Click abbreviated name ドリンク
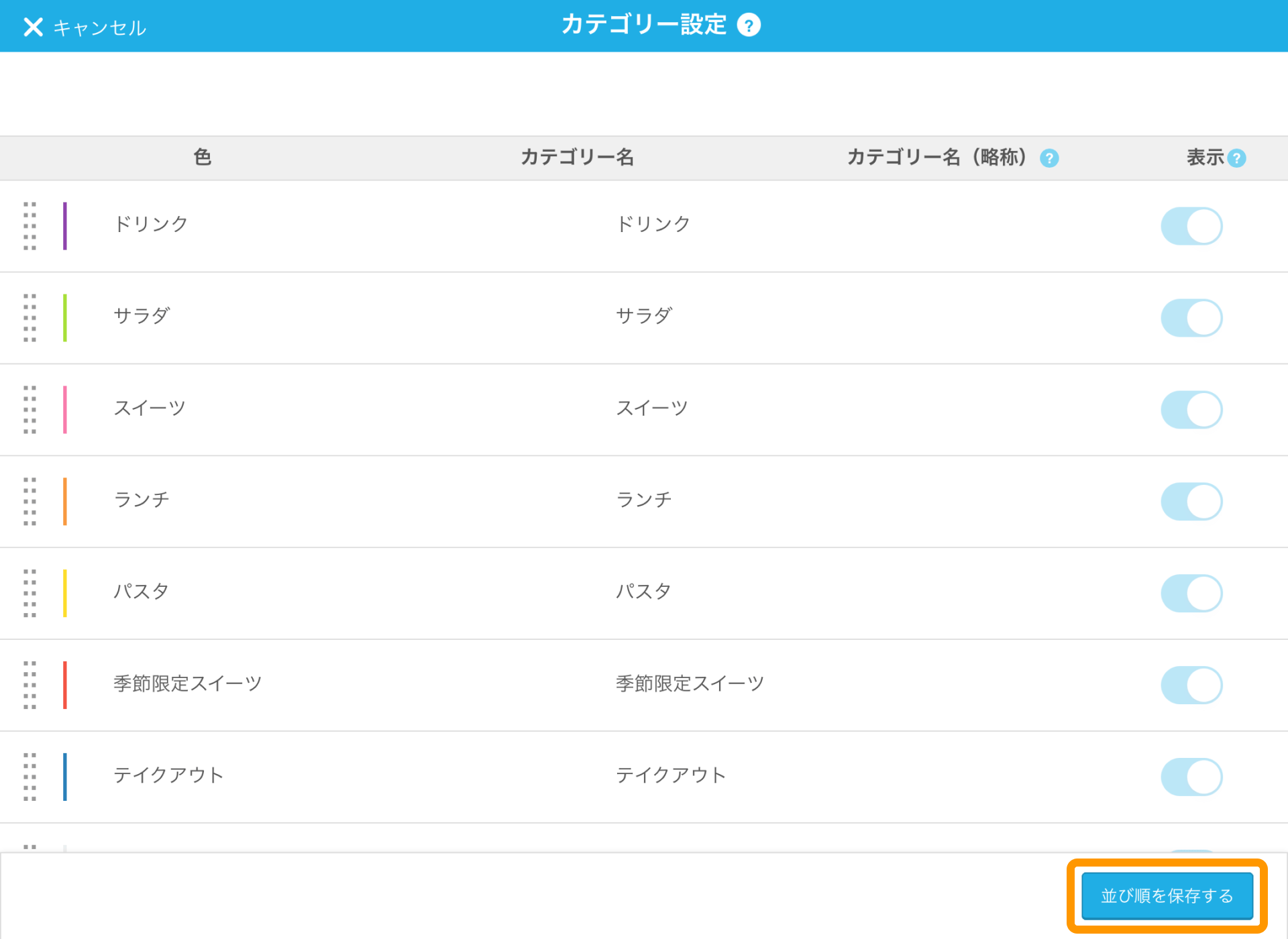 click(x=653, y=224)
